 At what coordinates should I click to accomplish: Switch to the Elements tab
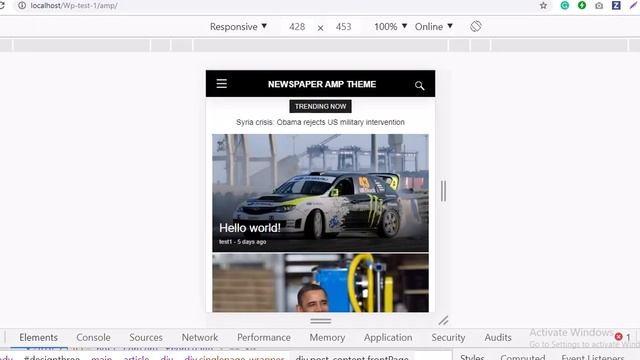(x=38, y=338)
